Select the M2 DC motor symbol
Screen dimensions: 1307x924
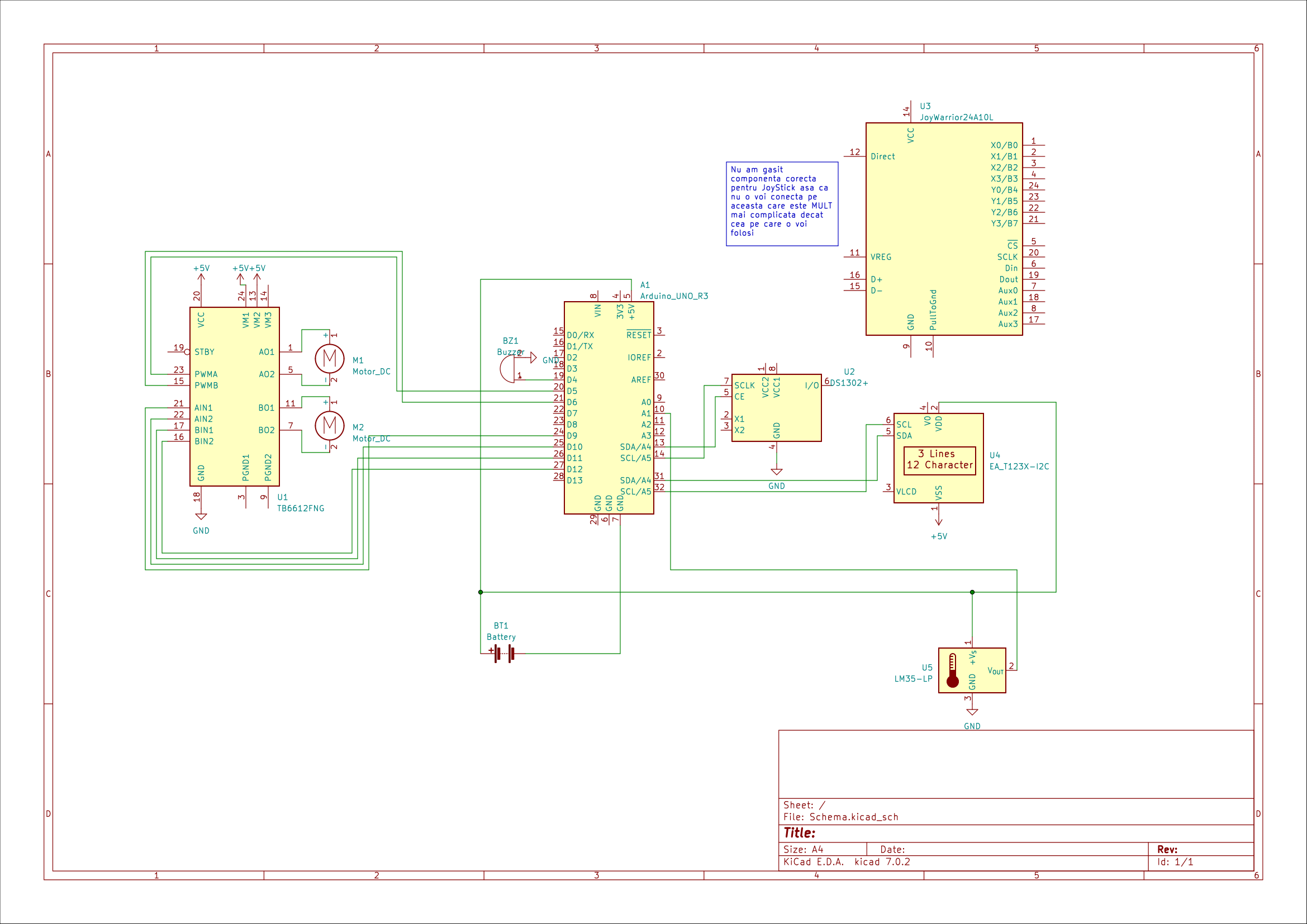coord(330,426)
